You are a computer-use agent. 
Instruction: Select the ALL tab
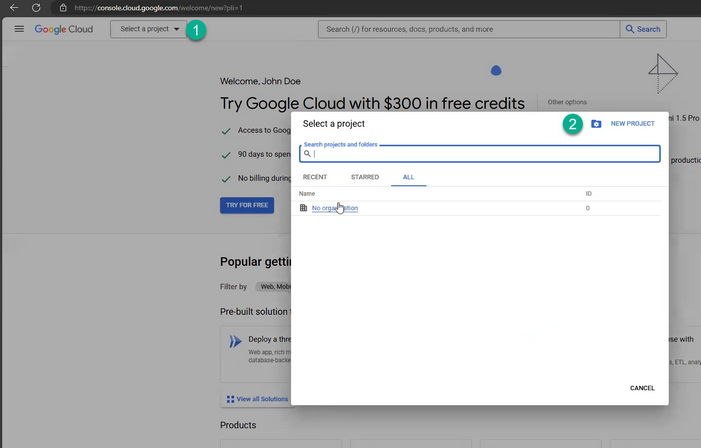click(x=408, y=177)
